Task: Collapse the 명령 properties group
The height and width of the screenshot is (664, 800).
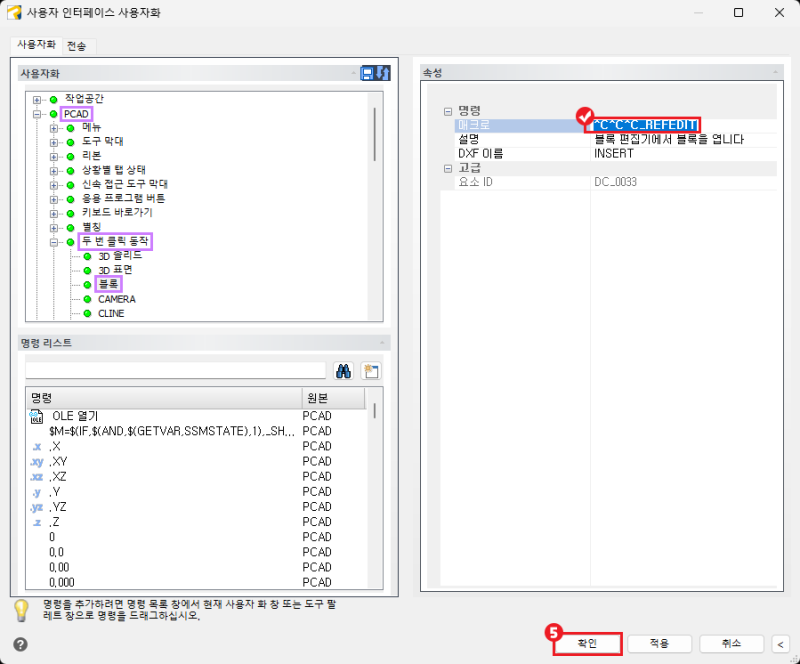Action: (x=447, y=111)
